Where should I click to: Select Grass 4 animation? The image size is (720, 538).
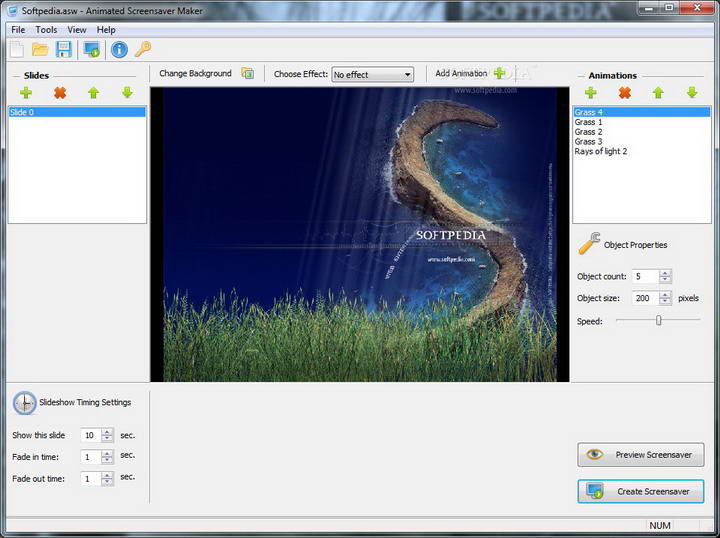[x=641, y=112]
